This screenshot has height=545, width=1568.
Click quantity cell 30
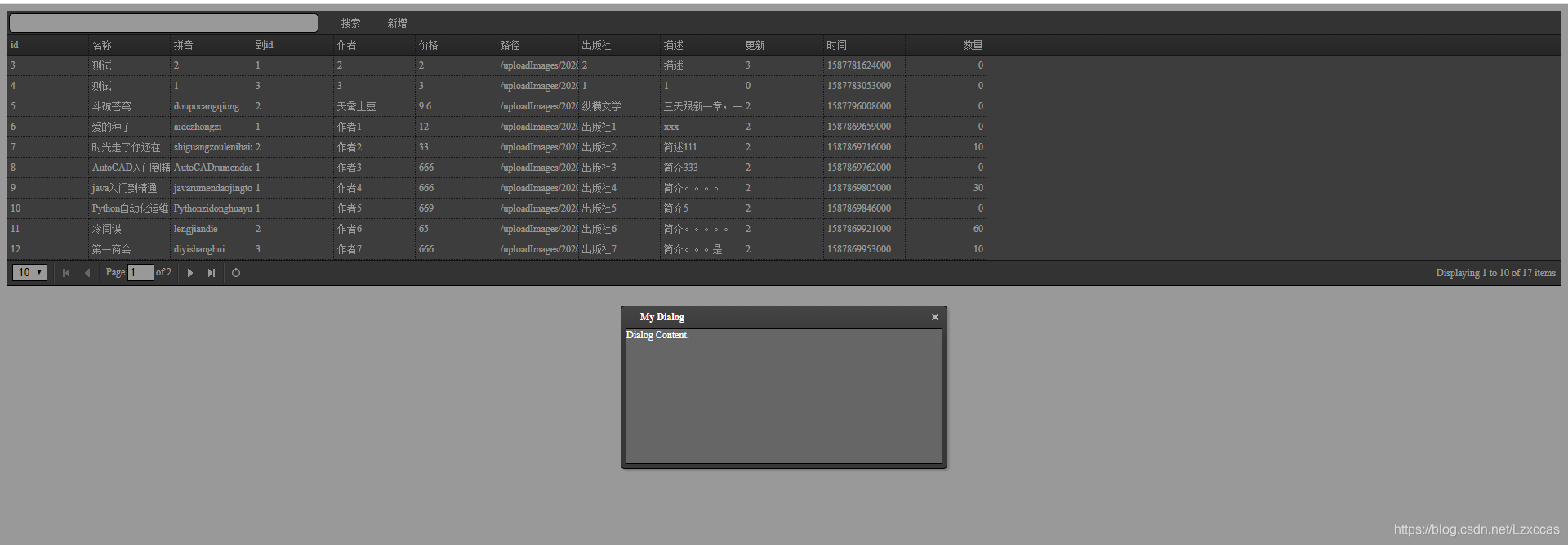coord(946,188)
